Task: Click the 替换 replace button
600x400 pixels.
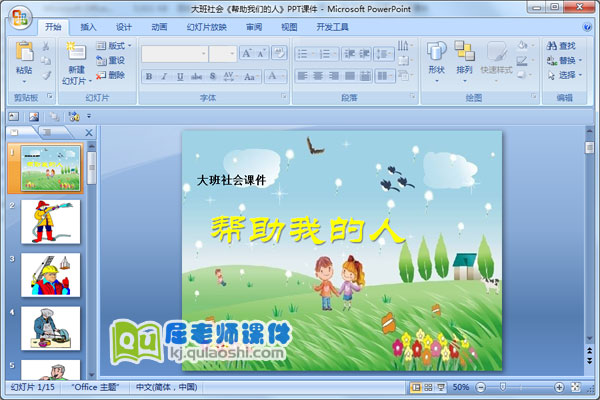Action: pyautogui.click(x=564, y=60)
